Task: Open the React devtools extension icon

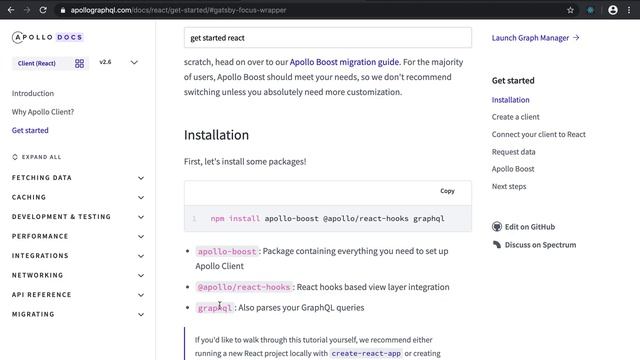Action: pyautogui.click(x=590, y=10)
